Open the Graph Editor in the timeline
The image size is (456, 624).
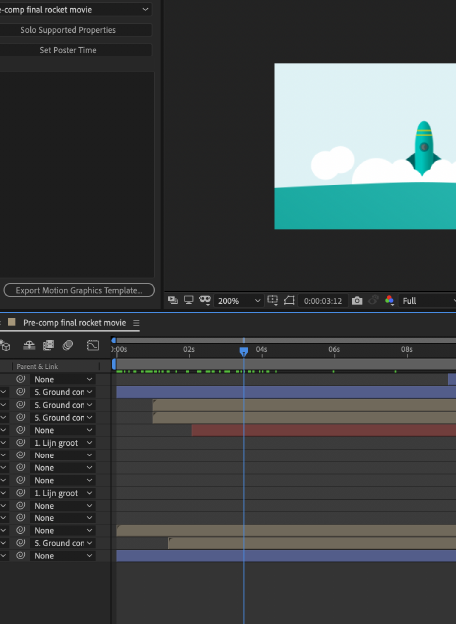tap(93, 345)
